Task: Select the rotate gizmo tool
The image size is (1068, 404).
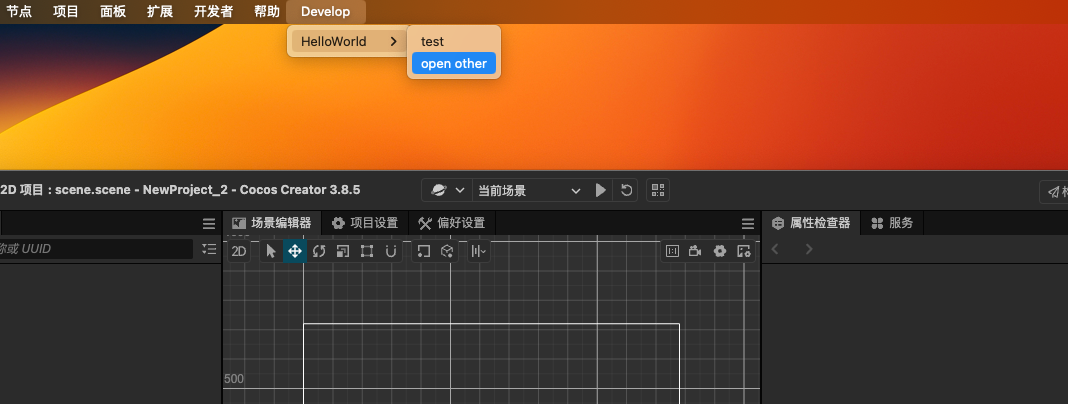Action: [x=319, y=251]
